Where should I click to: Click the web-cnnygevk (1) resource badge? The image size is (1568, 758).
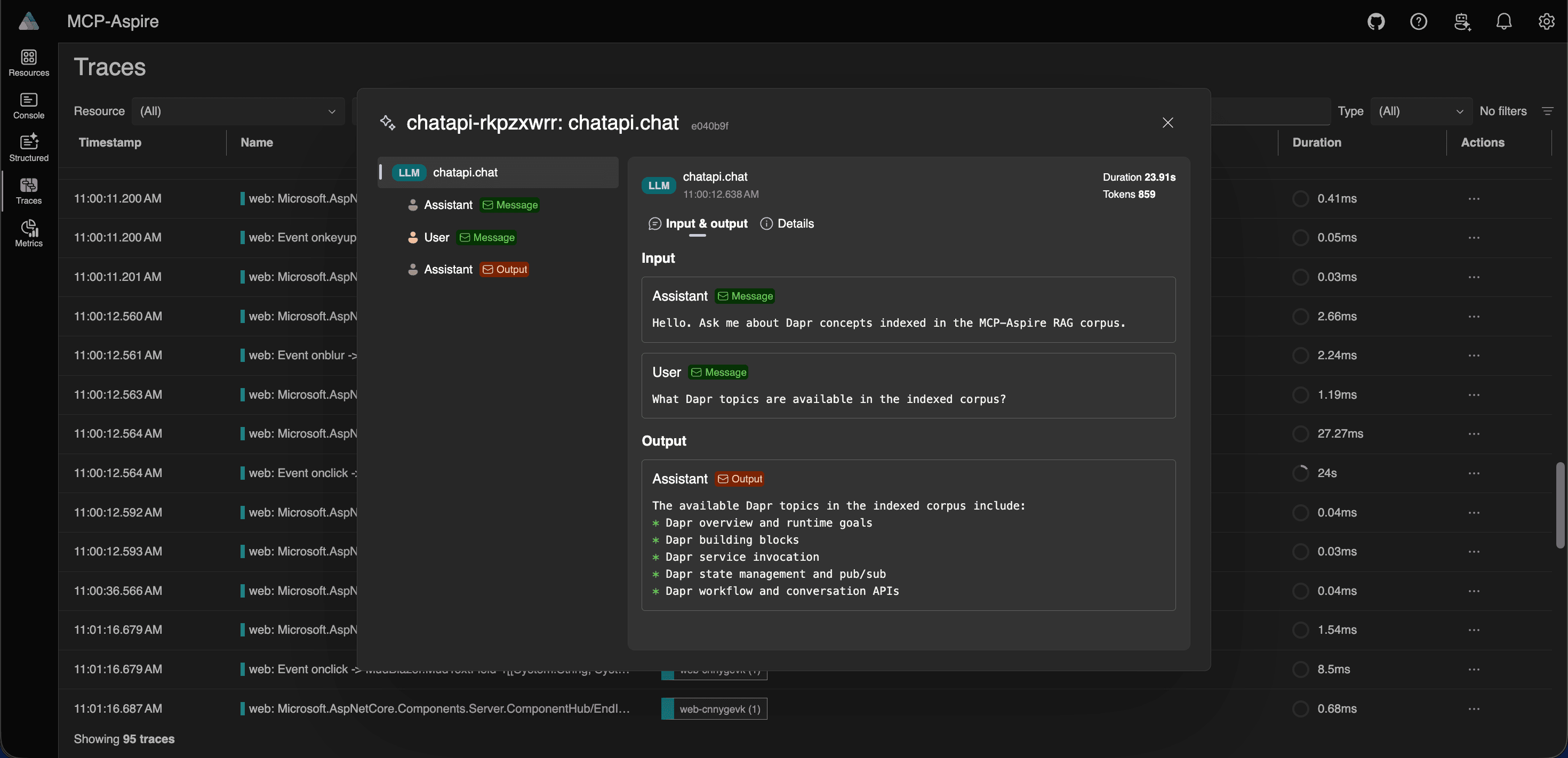click(x=714, y=709)
